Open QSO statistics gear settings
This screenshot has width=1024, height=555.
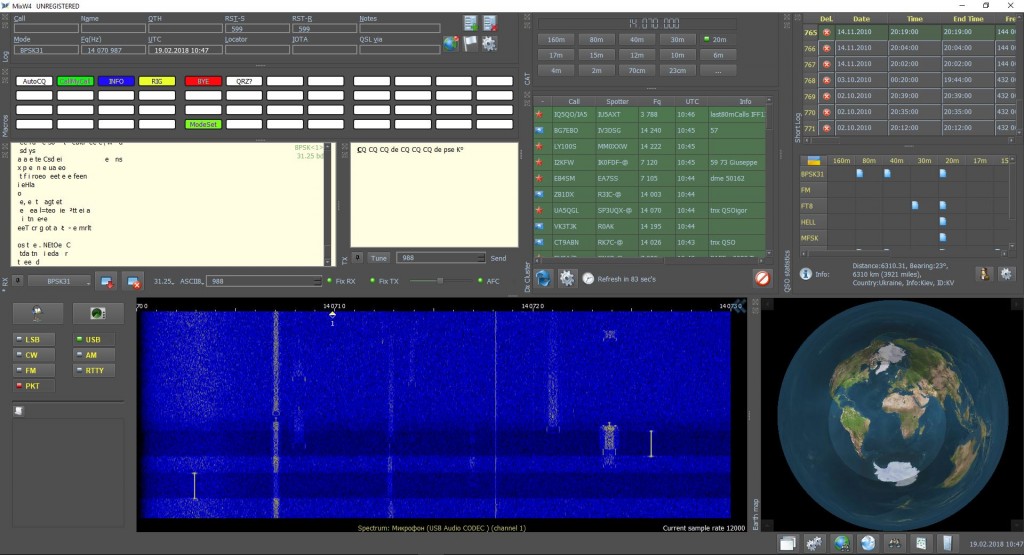pyautogui.click(x=1006, y=274)
